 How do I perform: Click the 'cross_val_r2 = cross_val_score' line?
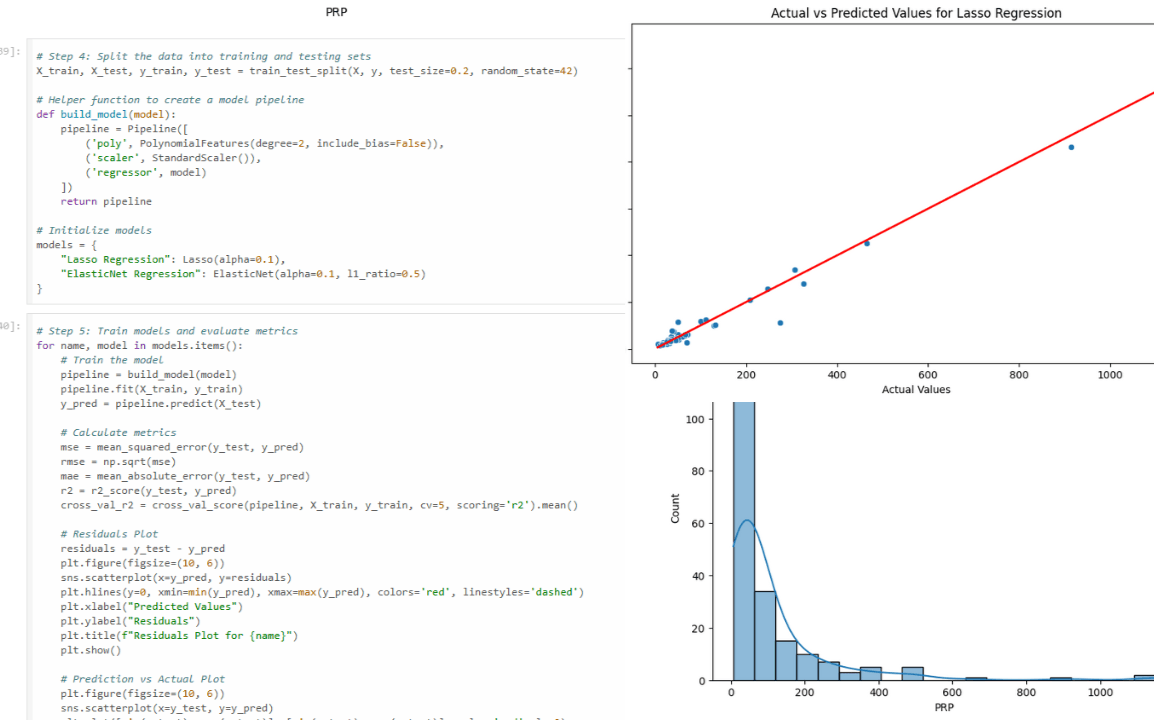(x=319, y=505)
